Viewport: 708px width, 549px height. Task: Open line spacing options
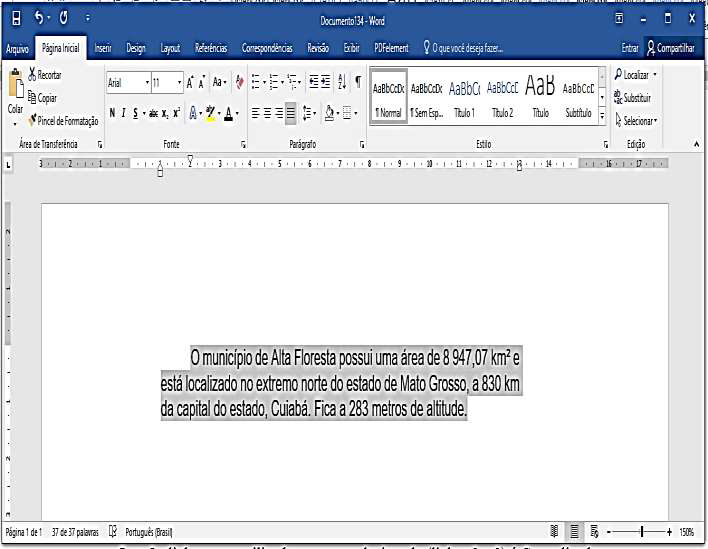[x=307, y=113]
